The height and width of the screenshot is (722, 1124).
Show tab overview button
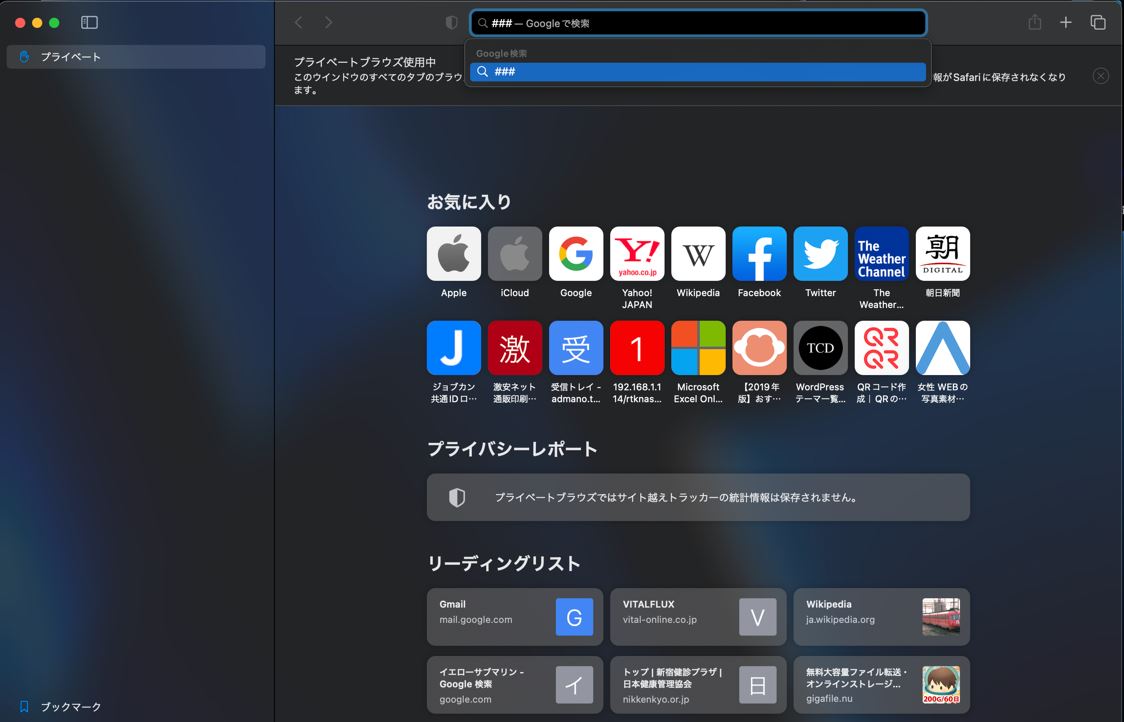pyautogui.click(x=1098, y=22)
